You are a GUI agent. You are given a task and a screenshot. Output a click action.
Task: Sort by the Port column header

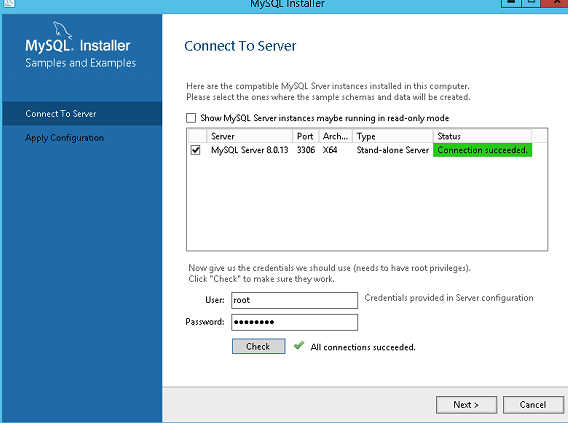305,136
